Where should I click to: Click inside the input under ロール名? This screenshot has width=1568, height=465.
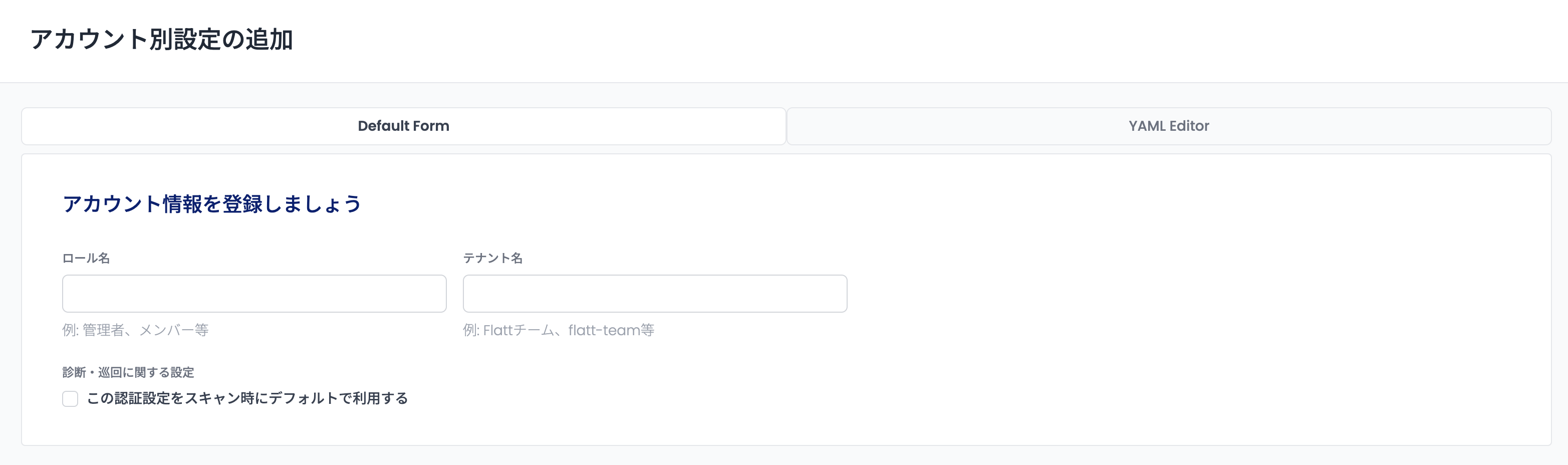click(x=254, y=293)
